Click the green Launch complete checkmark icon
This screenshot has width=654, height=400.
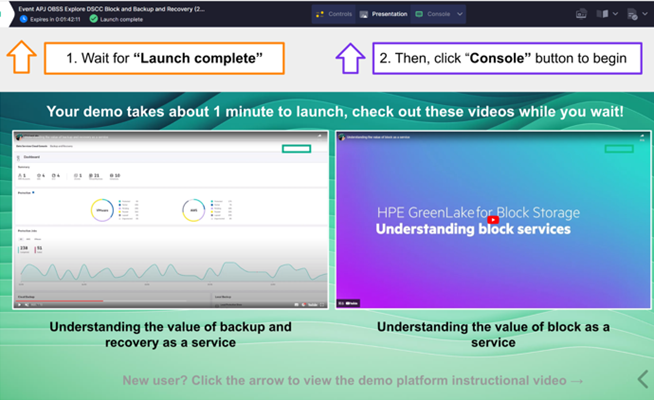point(93,19)
